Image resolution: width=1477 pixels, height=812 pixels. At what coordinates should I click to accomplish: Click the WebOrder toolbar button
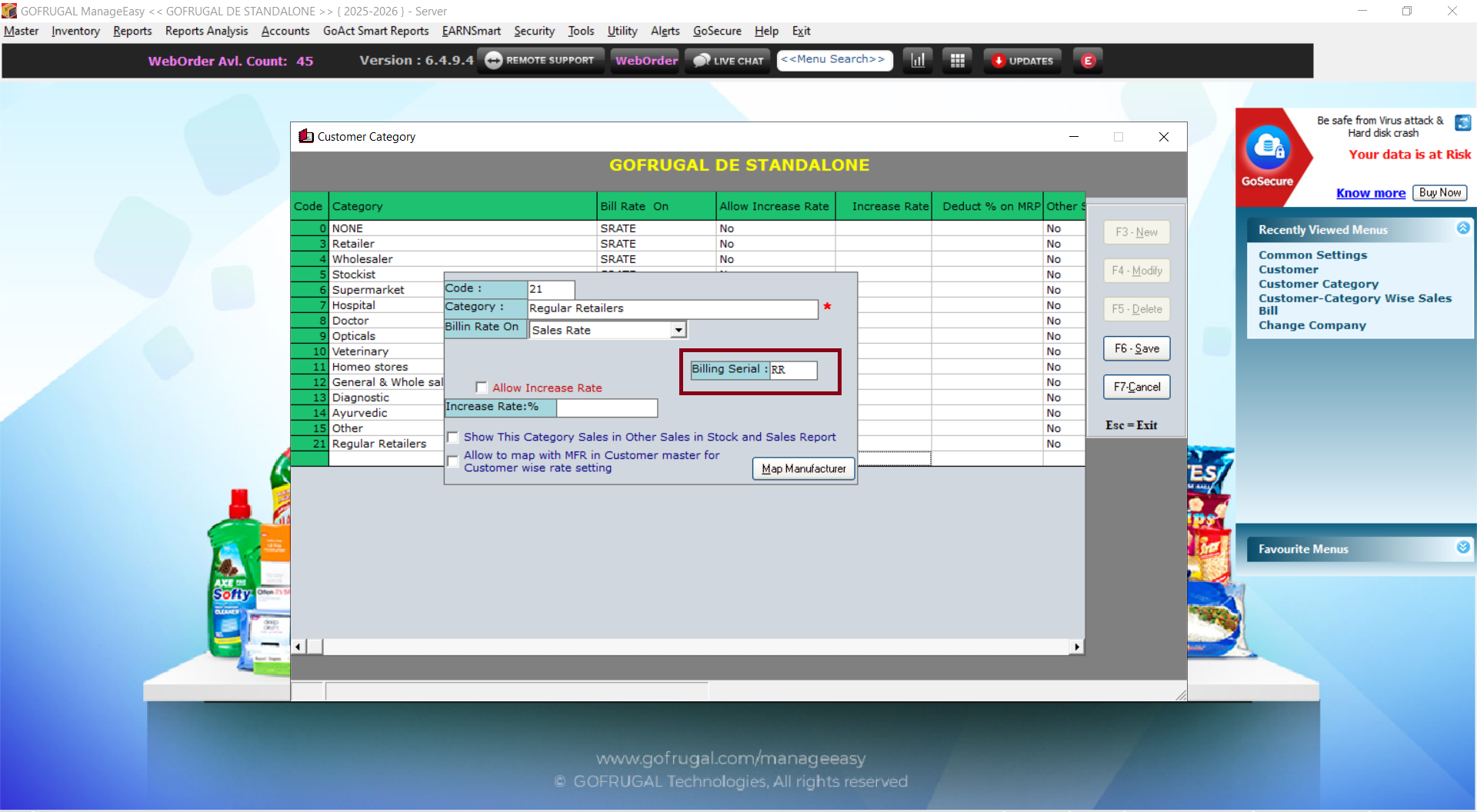(646, 61)
